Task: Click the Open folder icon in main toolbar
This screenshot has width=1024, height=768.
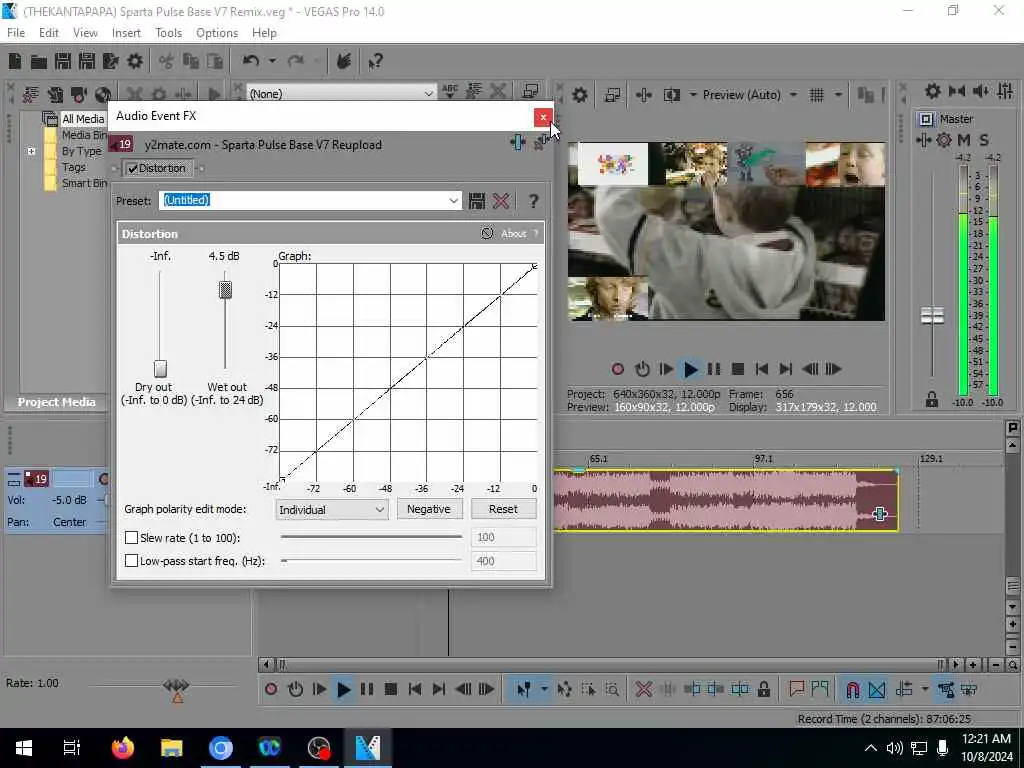Action: (x=39, y=61)
